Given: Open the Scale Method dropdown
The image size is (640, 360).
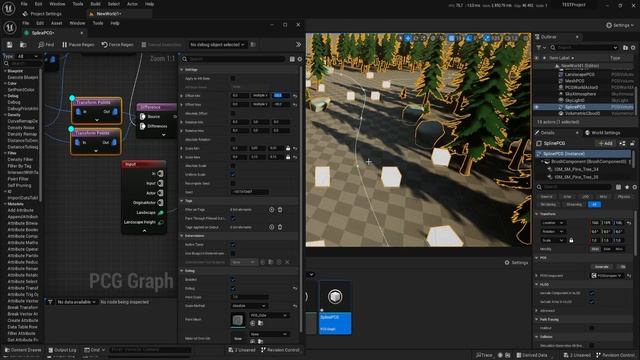Looking at the screenshot, I should [x=249, y=306].
